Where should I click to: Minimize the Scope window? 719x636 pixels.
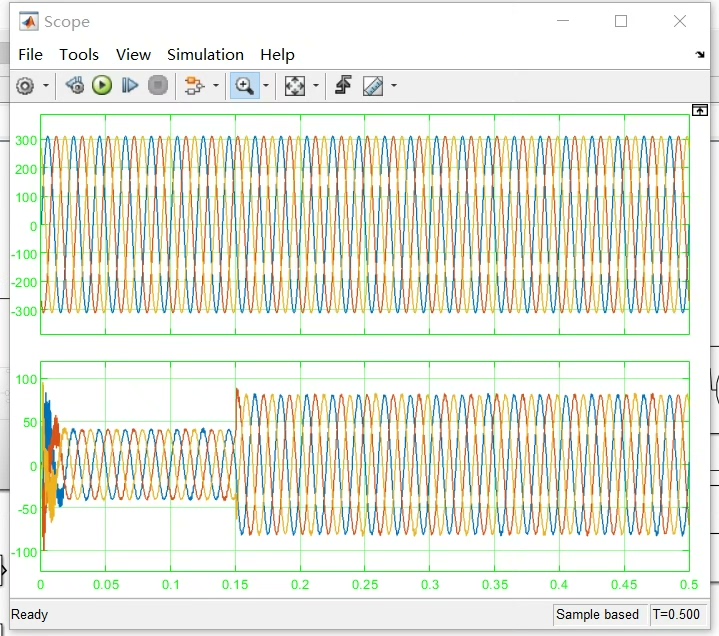click(563, 21)
